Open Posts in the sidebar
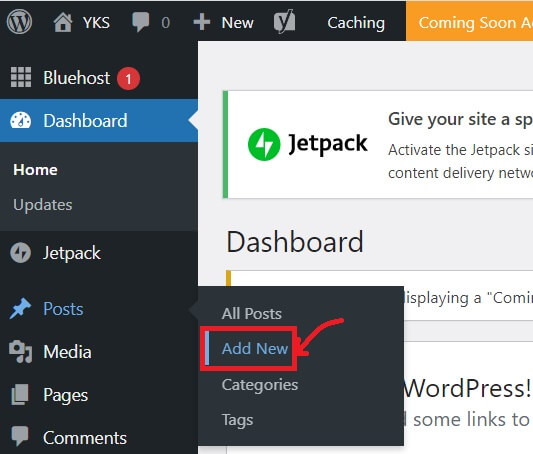This screenshot has width=533, height=454. pos(63,309)
